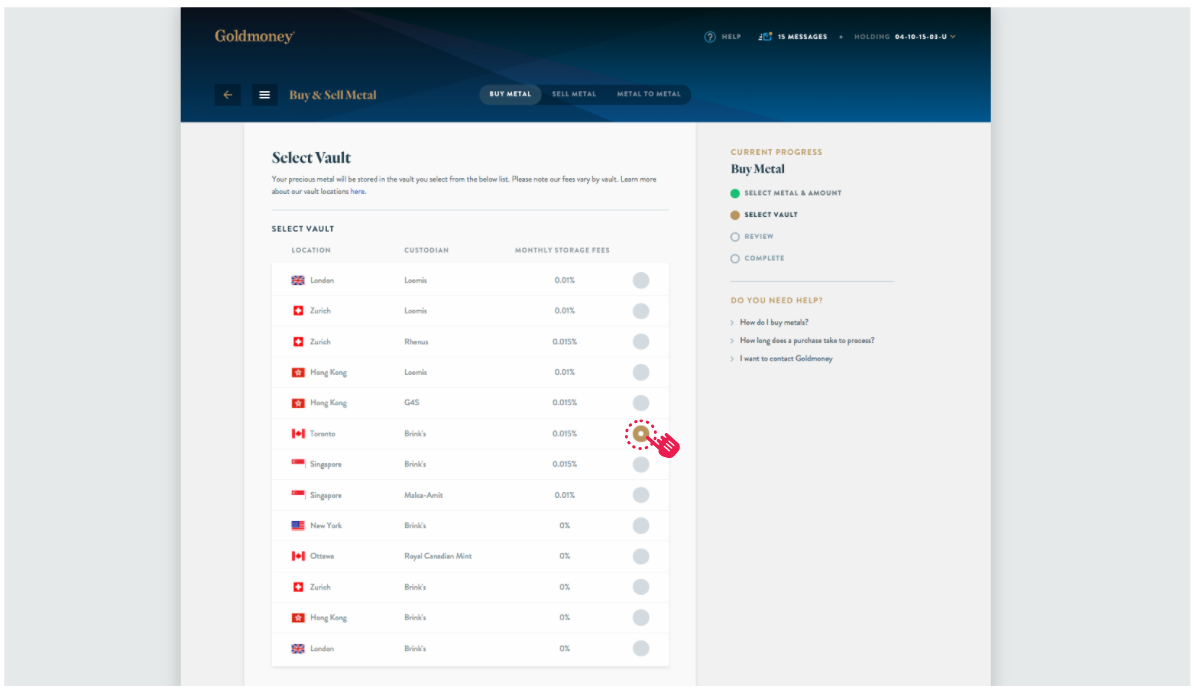This screenshot has width=1197, height=693.
Task: Click the Hong Kong flag in G4S row
Action: [298, 403]
